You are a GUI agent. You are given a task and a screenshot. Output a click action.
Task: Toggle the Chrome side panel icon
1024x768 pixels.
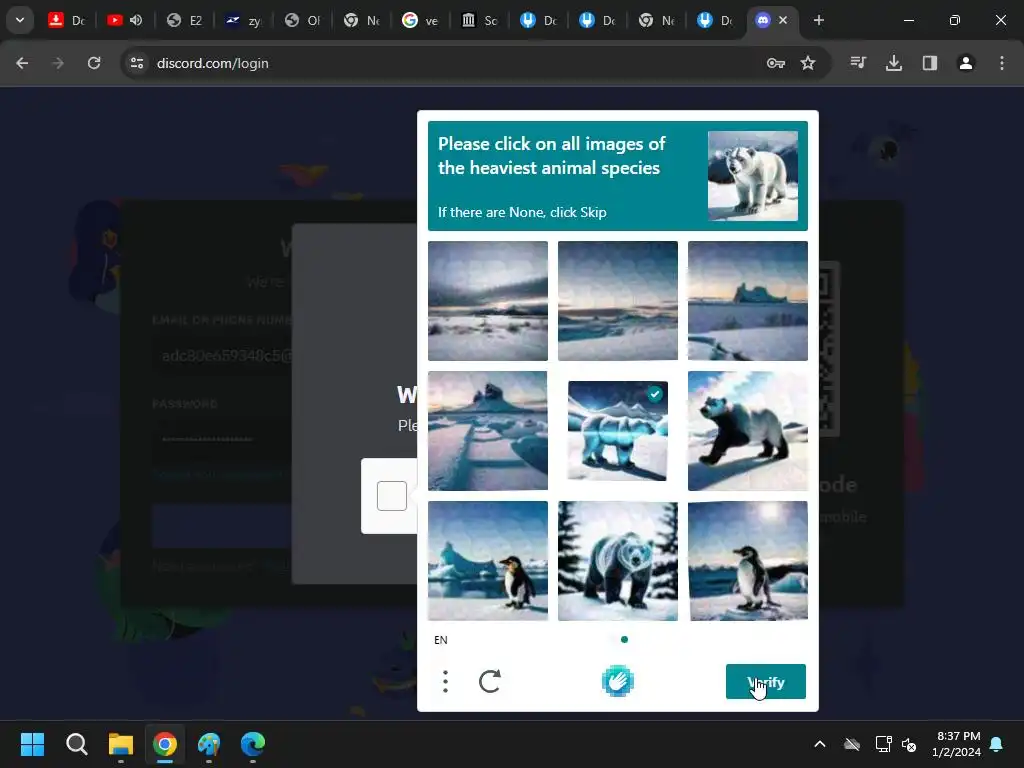(929, 63)
